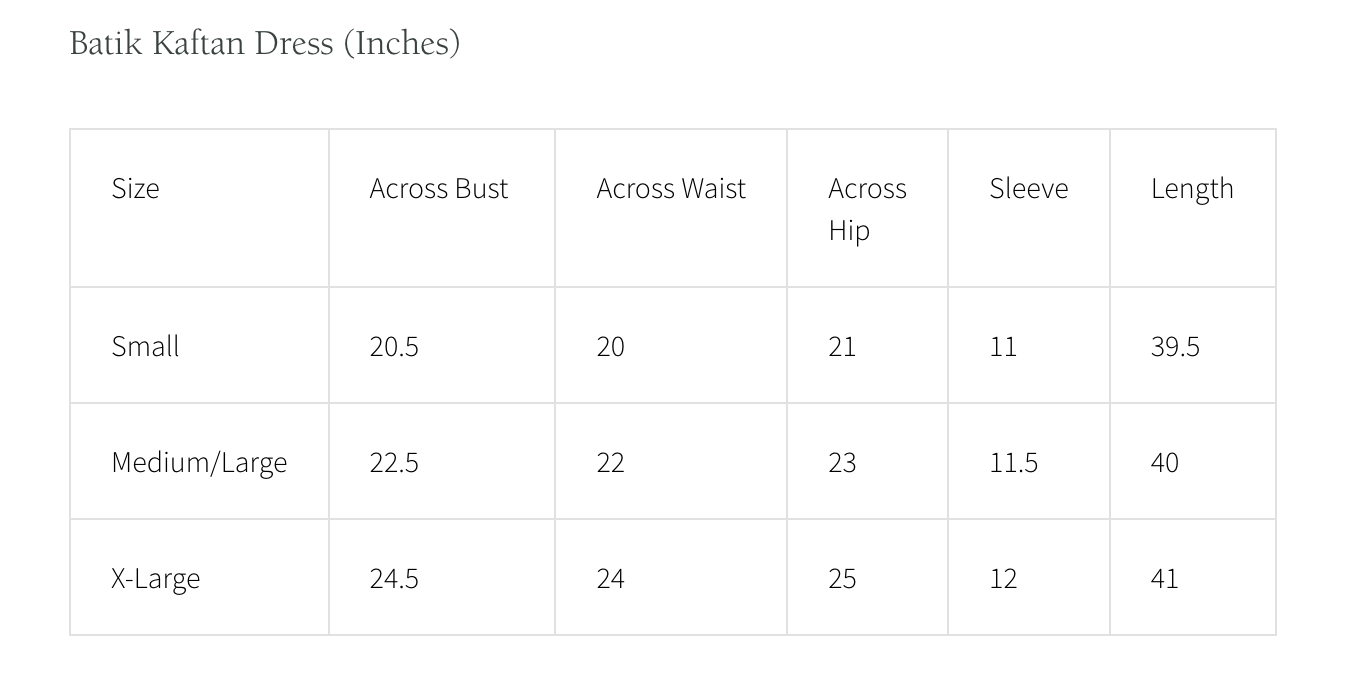1366x682 pixels.
Task: Click the Length column header
Action: (x=1192, y=189)
